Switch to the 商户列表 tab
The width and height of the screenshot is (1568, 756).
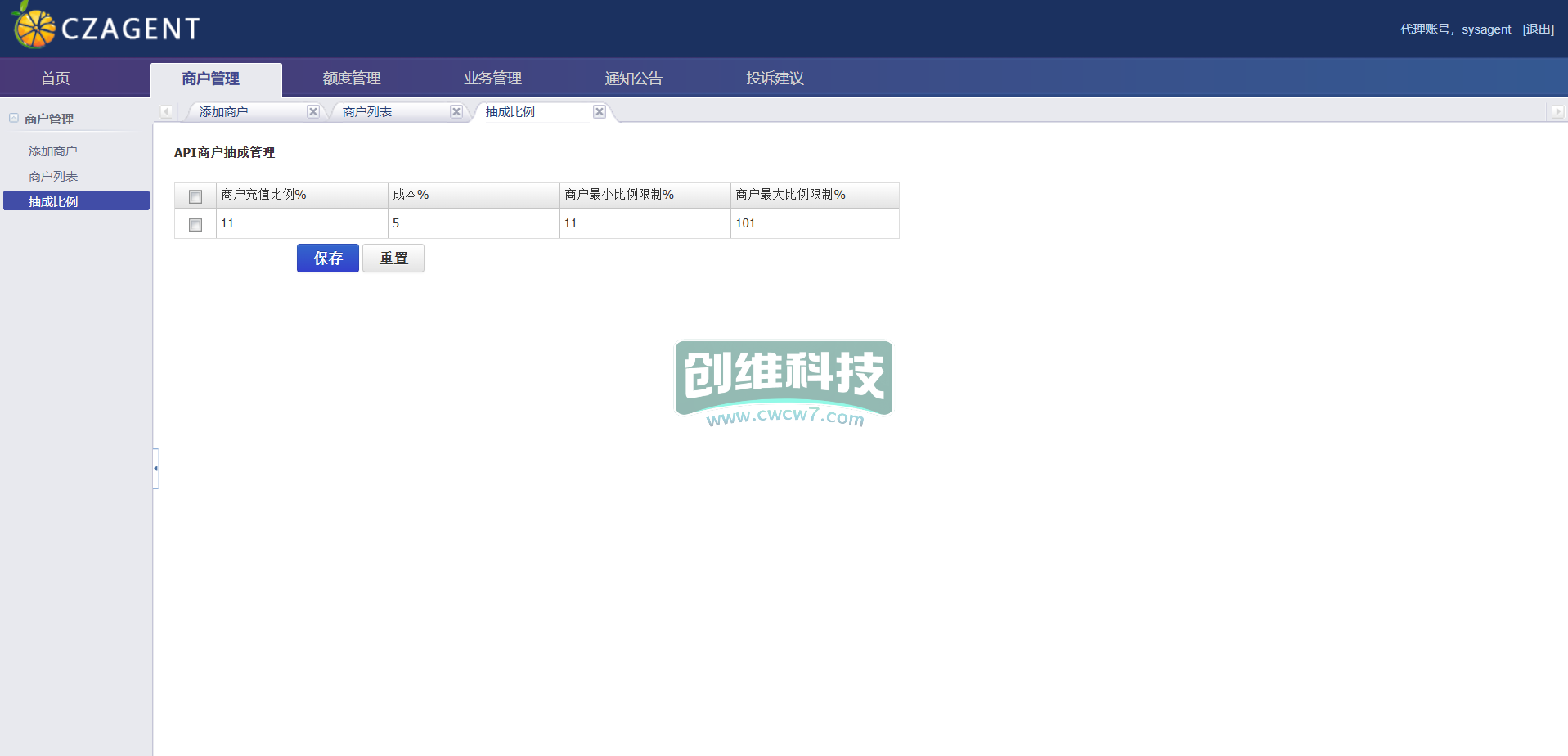(367, 112)
